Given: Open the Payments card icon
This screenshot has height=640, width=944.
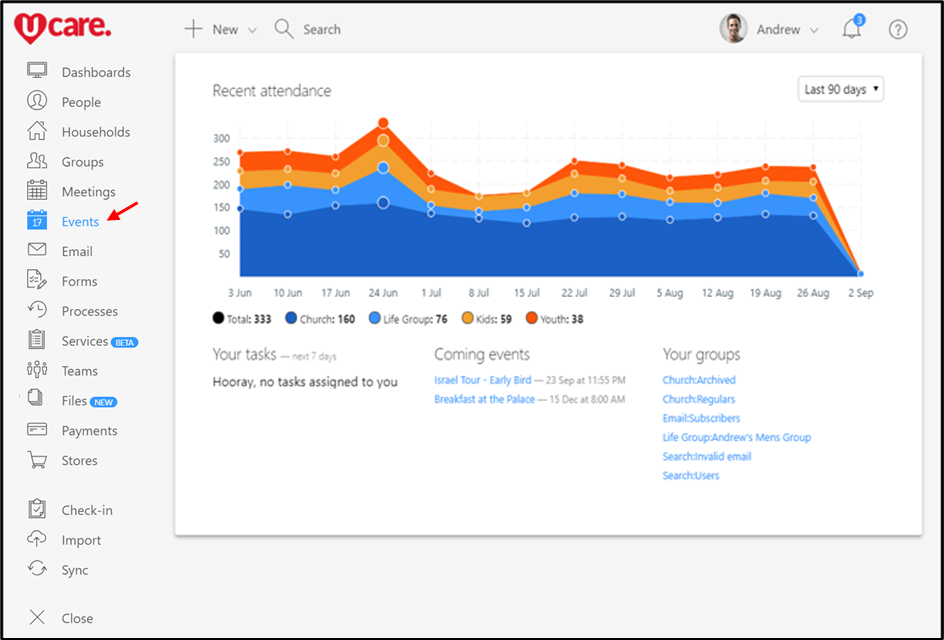Looking at the screenshot, I should click(x=37, y=430).
